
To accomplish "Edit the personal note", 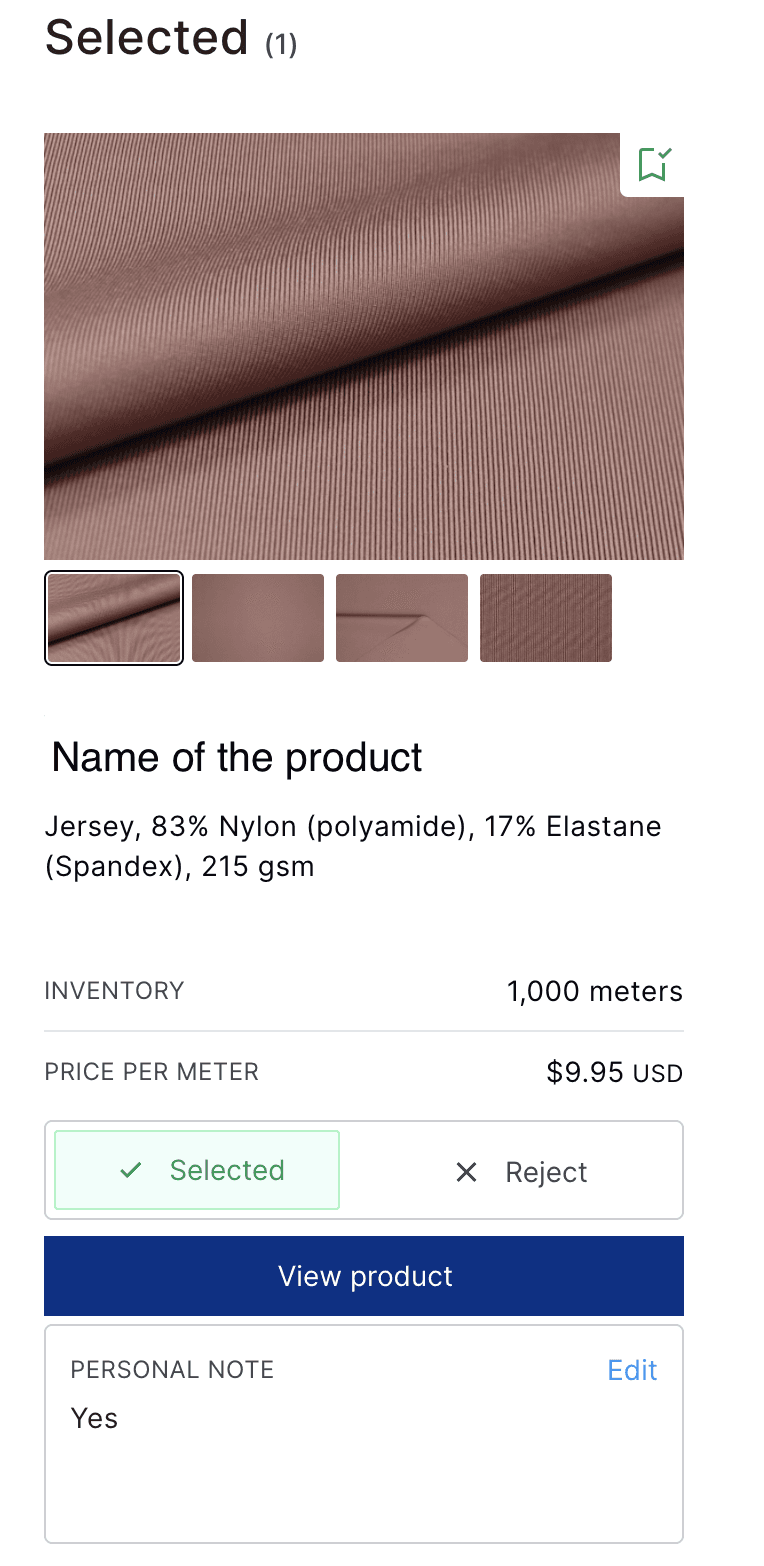I will tap(632, 1370).
